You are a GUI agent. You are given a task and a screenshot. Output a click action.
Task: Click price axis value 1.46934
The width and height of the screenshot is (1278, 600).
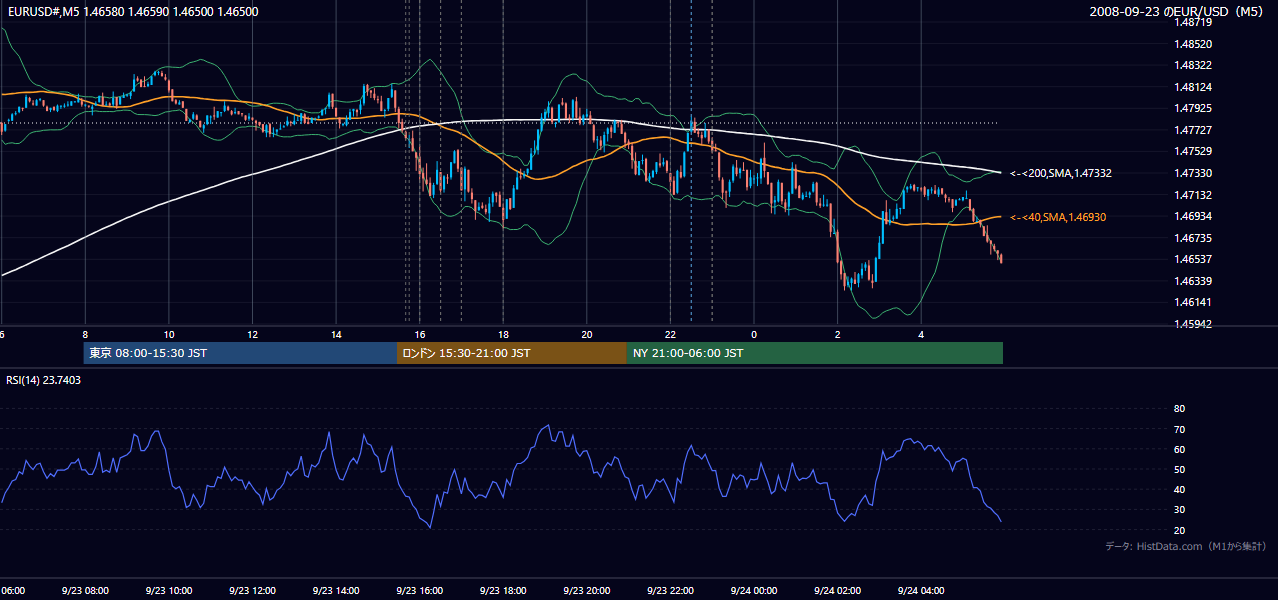coord(1193,216)
